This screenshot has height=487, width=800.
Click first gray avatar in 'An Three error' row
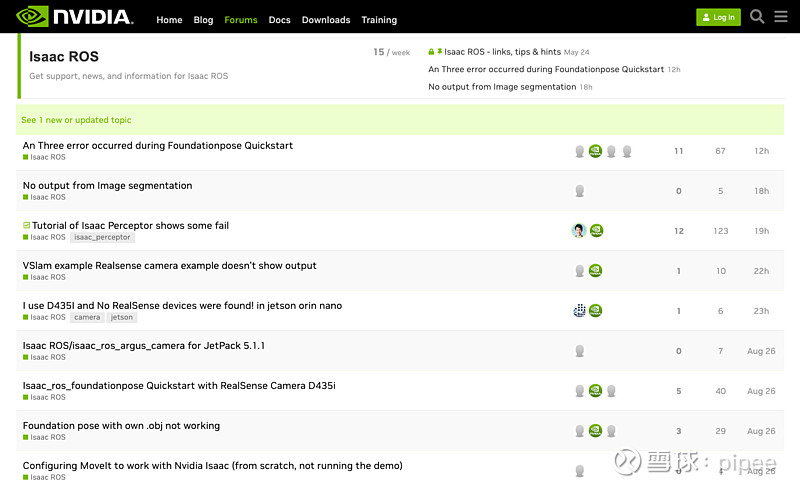(x=580, y=151)
